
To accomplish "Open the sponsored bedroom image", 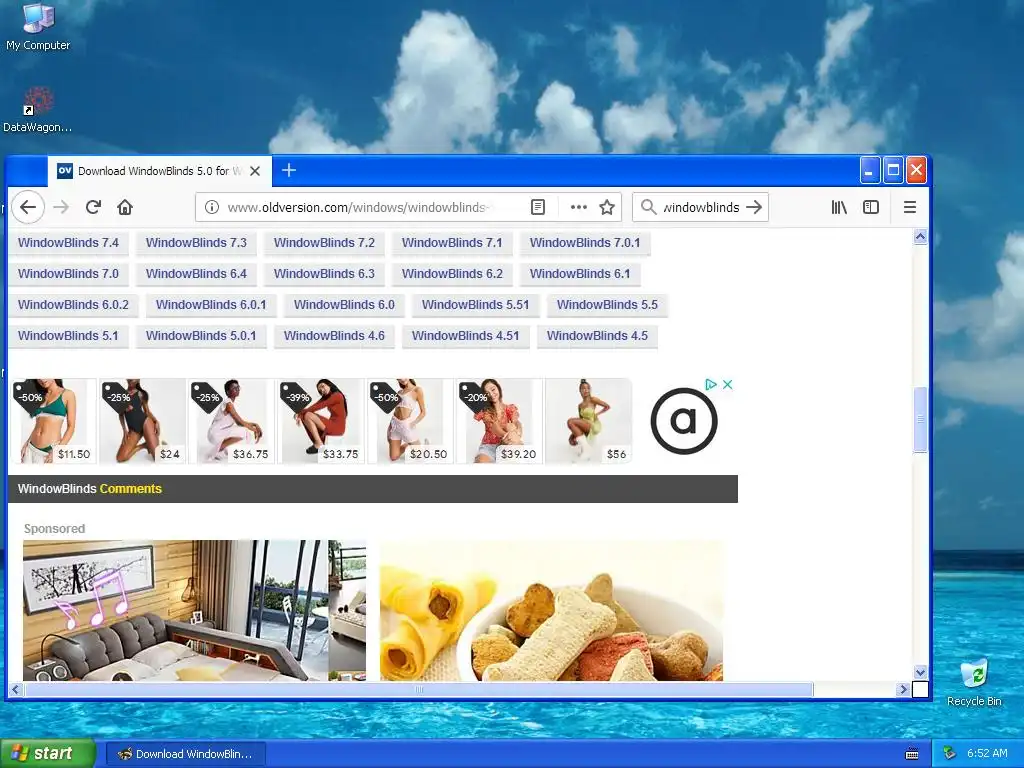I will click(195, 611).
